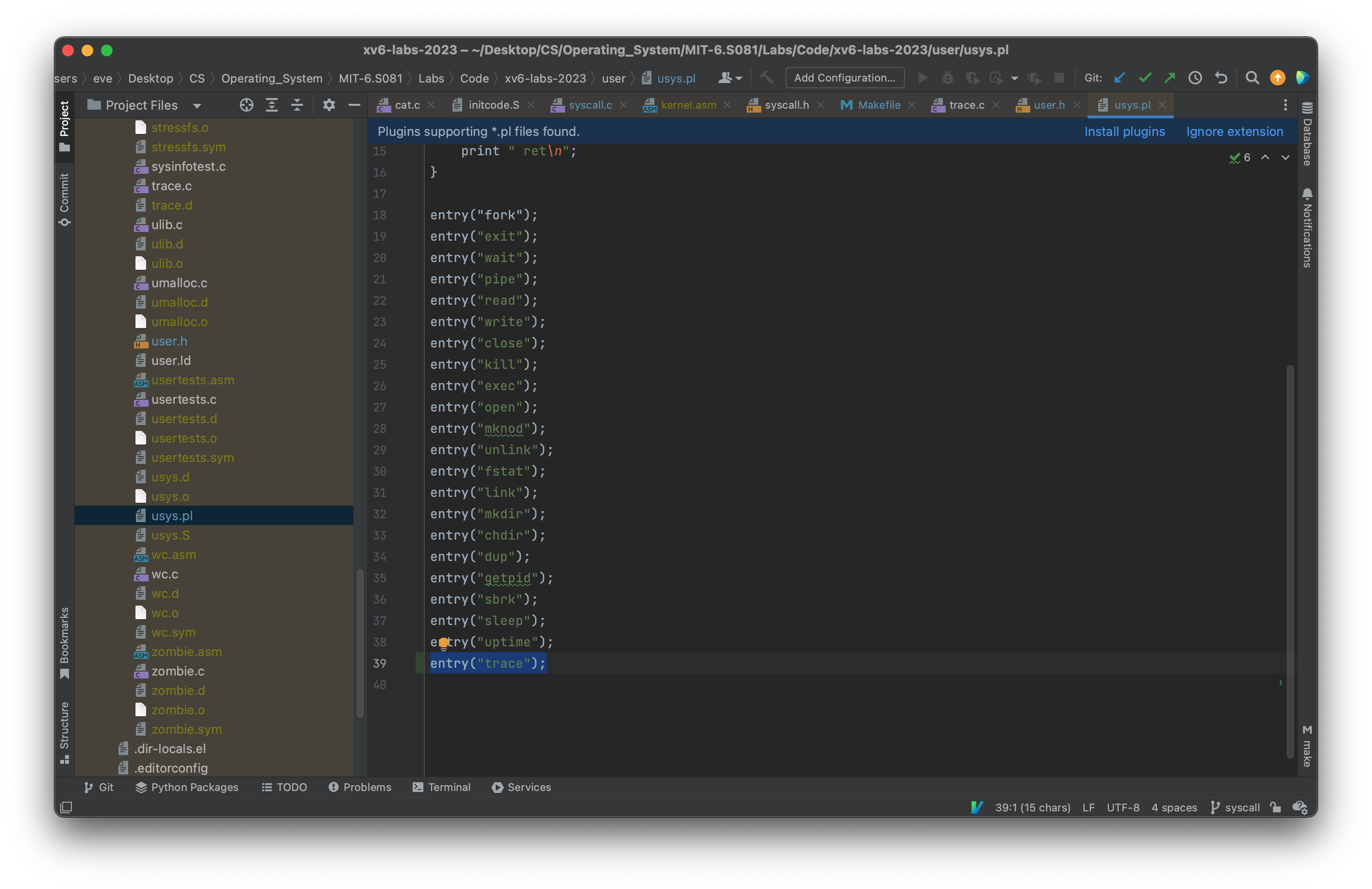The width and height of the screenshot is (1372, 889).
Task: Switch to the syscall.c tab
Action: click(x=589, y=105)
